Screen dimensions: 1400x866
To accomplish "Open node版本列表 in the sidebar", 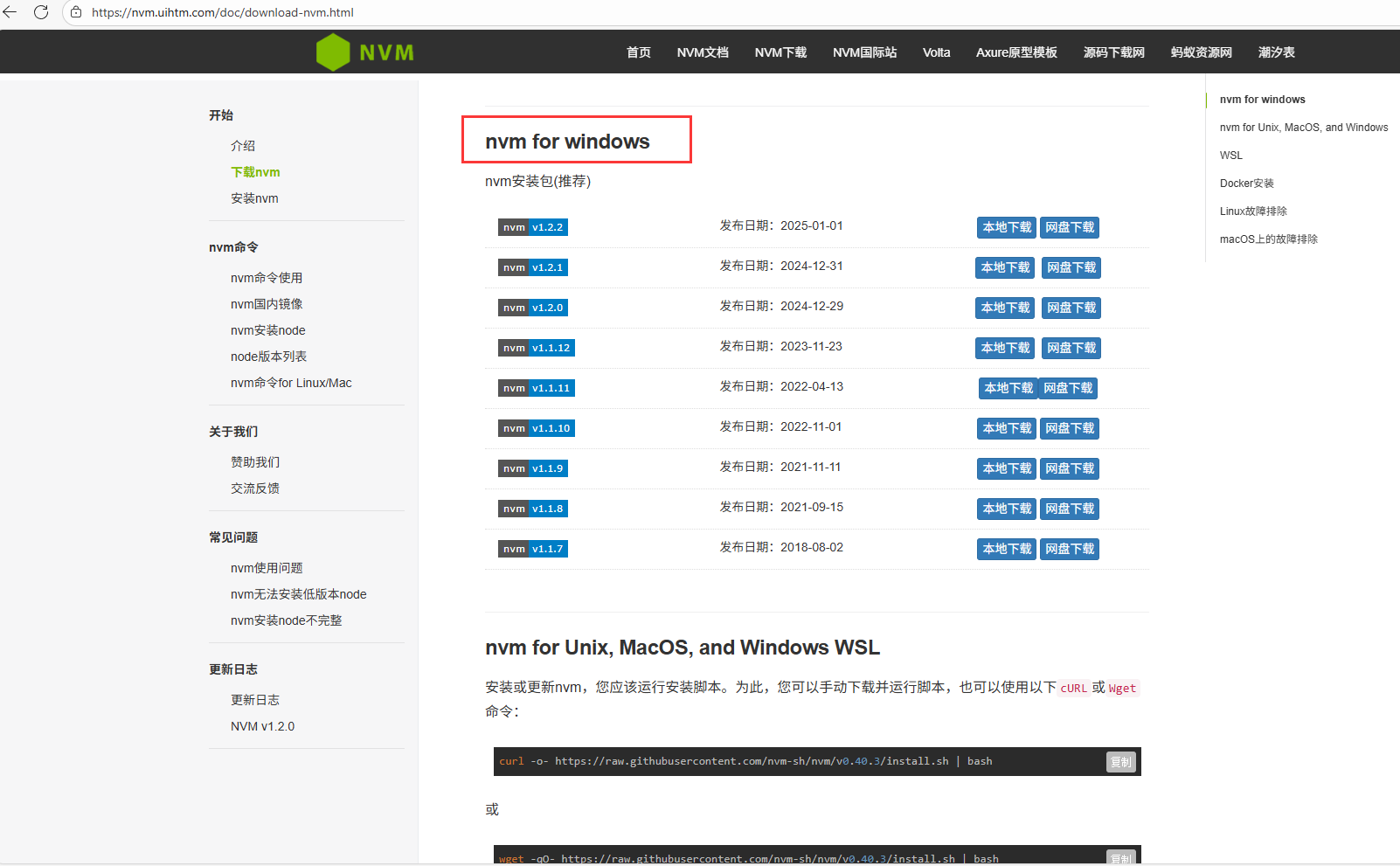I will tap(268, 357).
